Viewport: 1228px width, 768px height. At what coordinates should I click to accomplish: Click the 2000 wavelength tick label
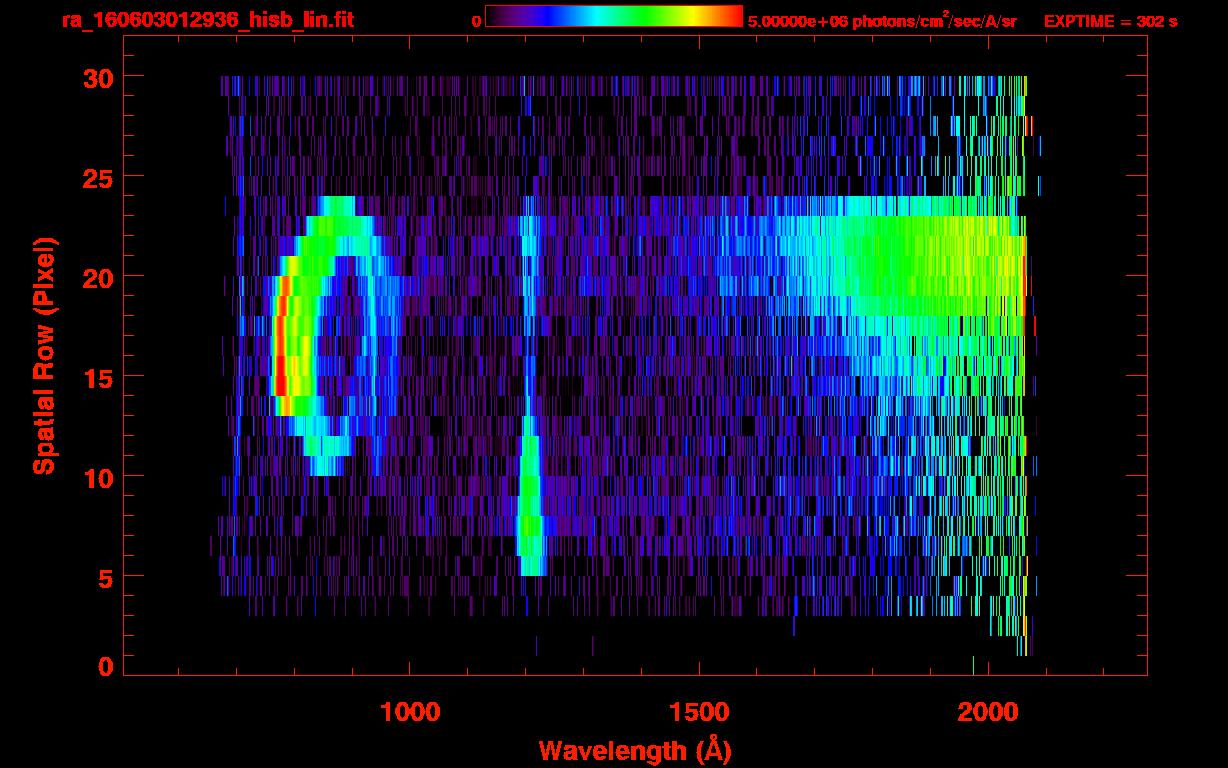pyautogui.click(x=988, y=712)
